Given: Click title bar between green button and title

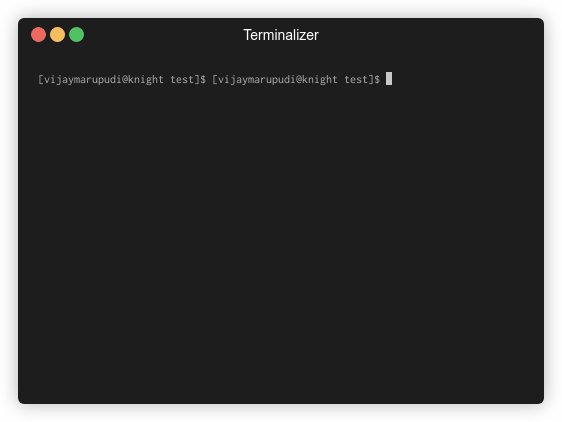Looking at the screenshot, I should click(163, 35).
